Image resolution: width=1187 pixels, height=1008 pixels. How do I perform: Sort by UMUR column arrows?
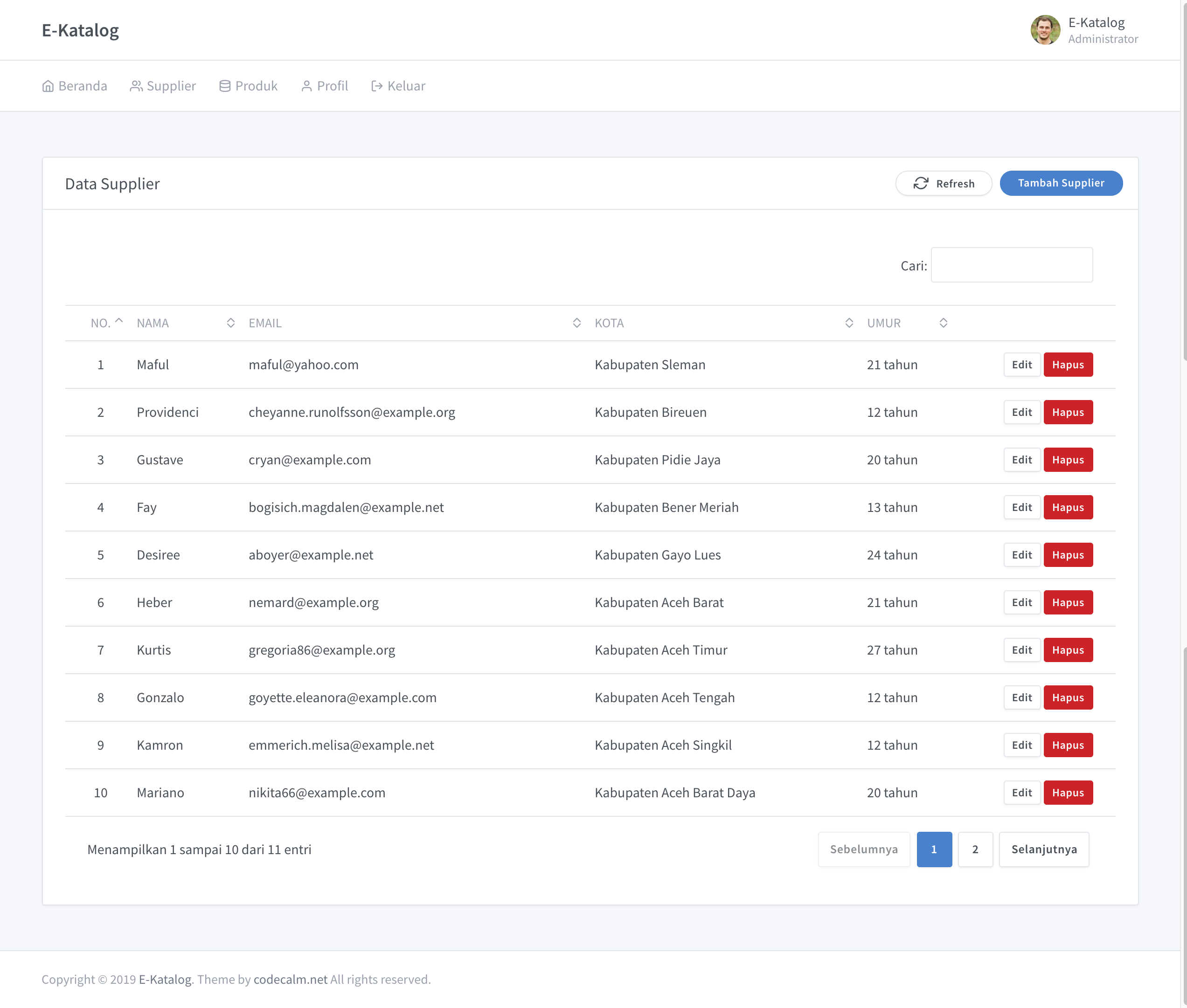pos(943,323)
